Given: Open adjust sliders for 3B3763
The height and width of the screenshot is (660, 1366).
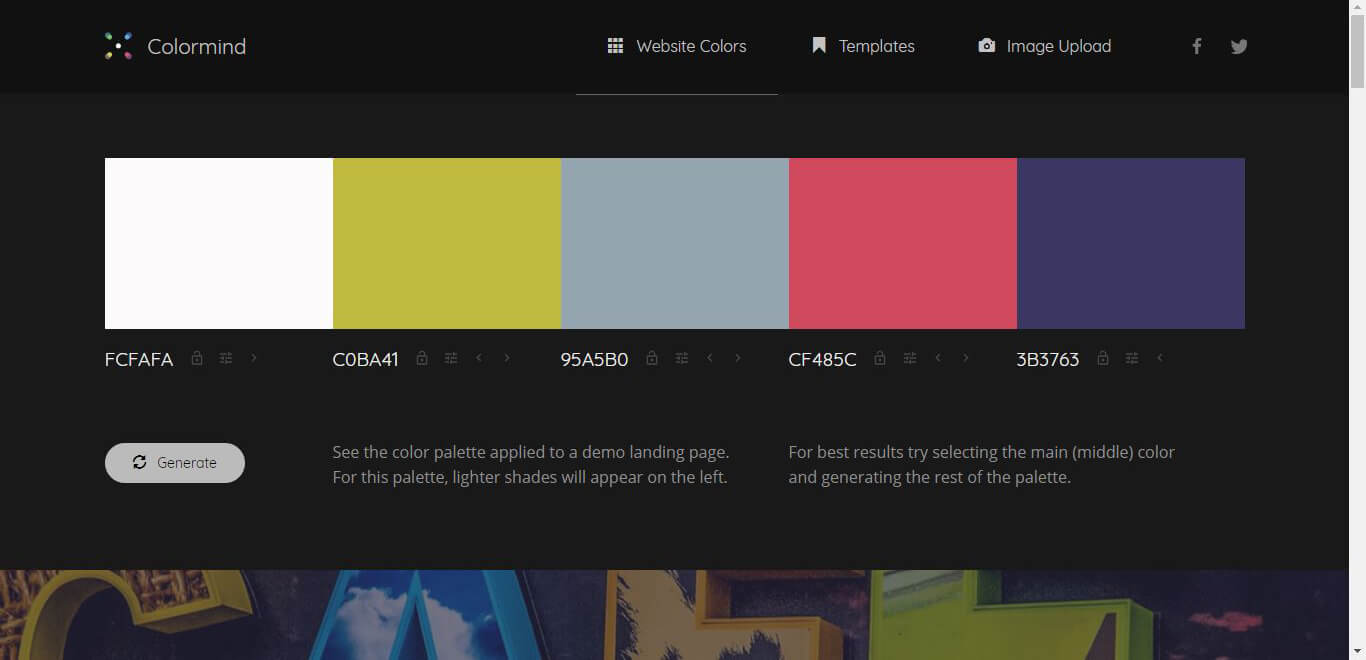Looking at the screenshot, I should coord(1132,358).
